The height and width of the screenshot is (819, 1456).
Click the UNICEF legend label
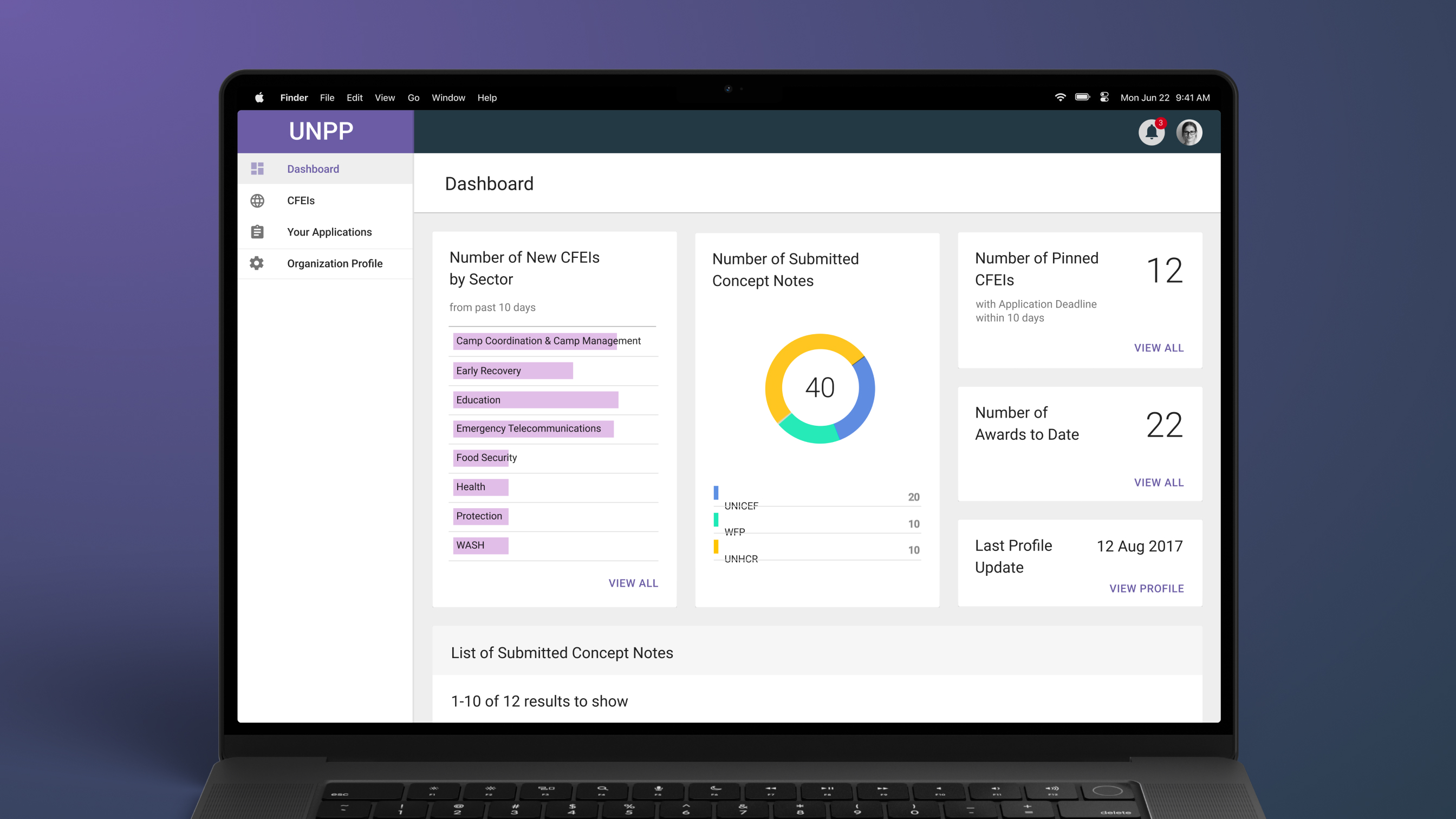point(741,505)
